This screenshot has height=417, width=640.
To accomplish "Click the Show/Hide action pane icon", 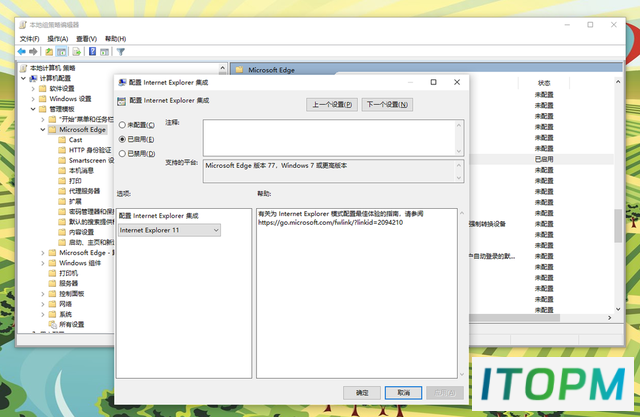I will pyautogui.click(x=104, y=51).
